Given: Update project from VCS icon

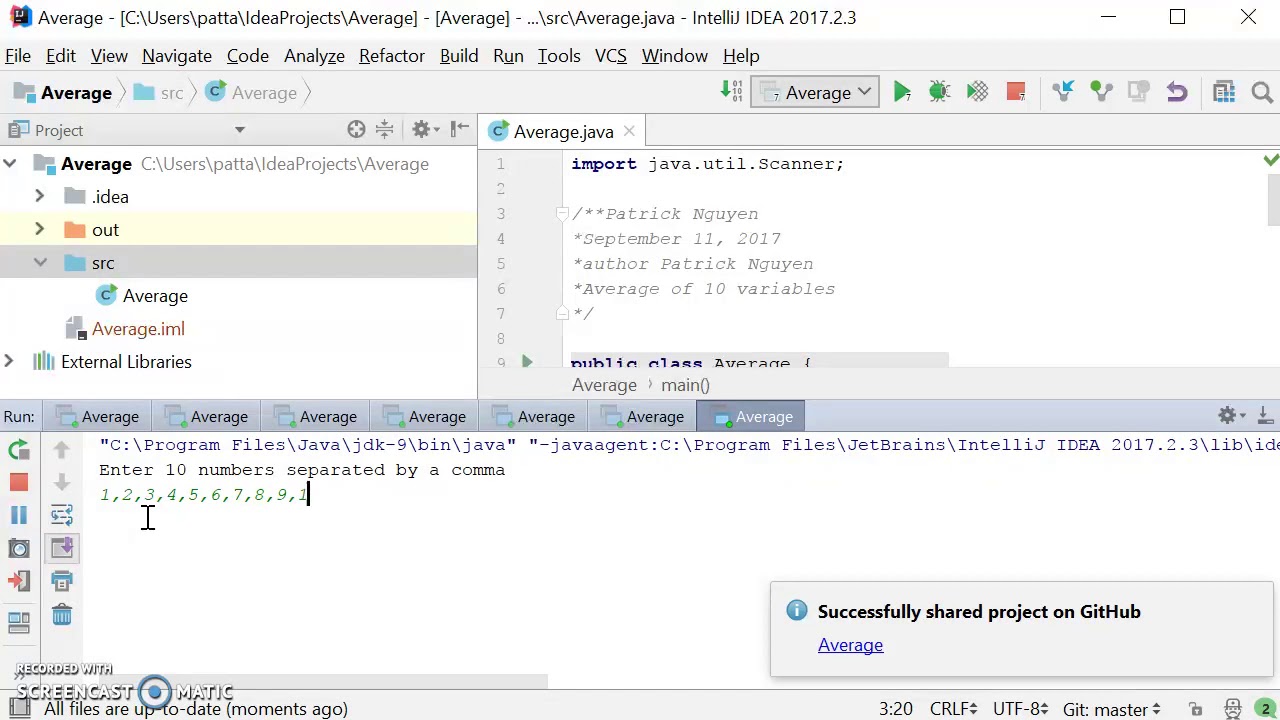Looking at the screenshot, I should pos(1063,93).
